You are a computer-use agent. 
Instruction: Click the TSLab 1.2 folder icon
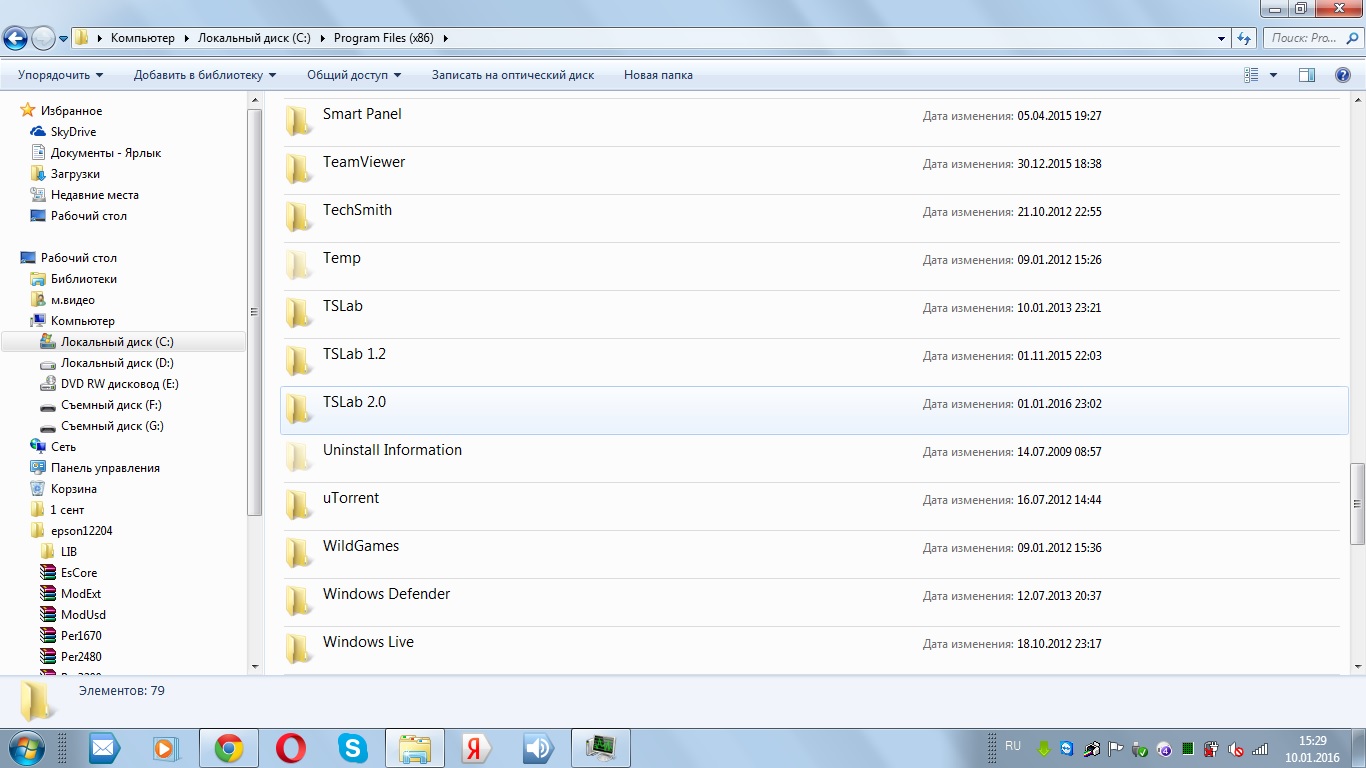coord(298,361)
